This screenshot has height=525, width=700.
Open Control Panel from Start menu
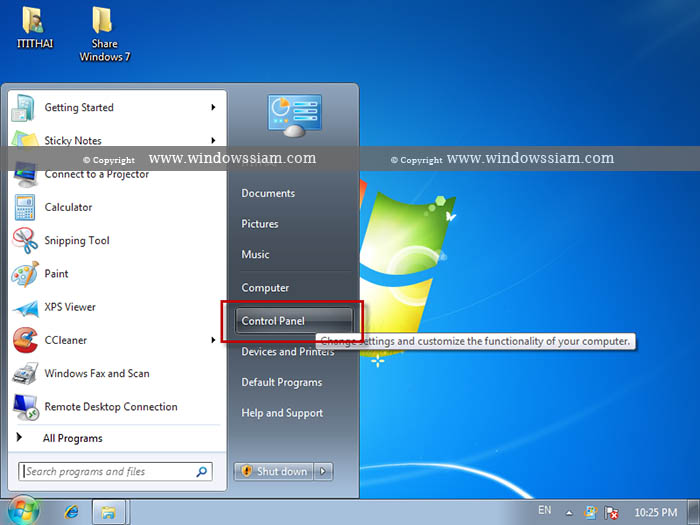(x=294, y=321)
